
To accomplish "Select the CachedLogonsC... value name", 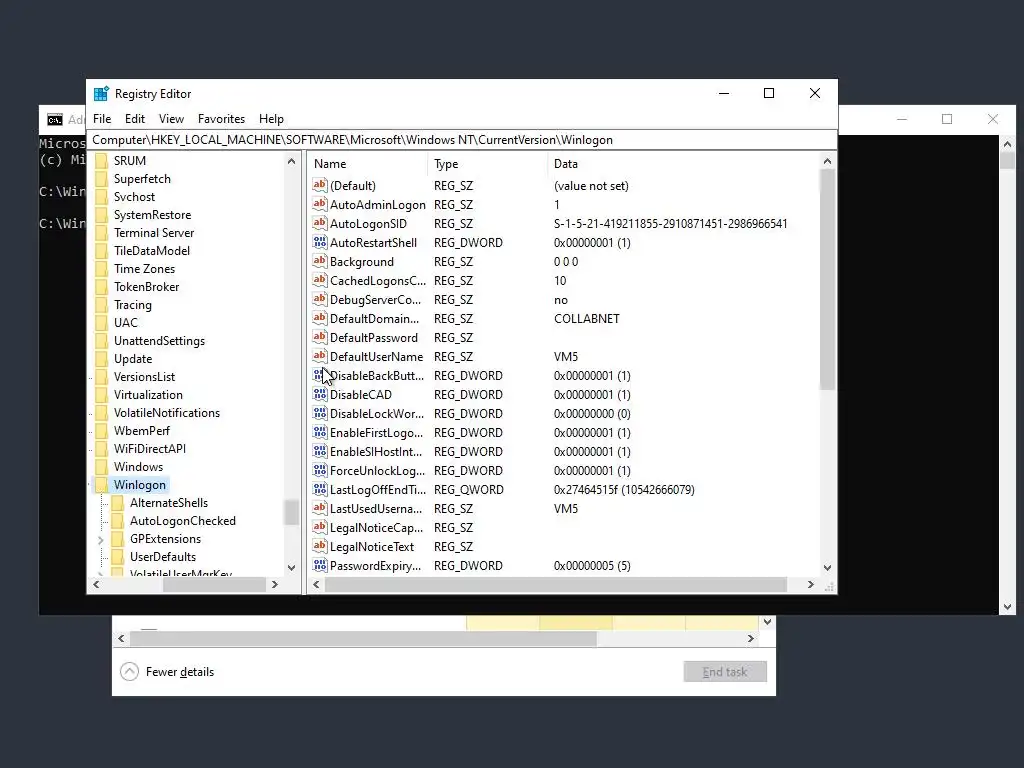I will coord(377,280).
